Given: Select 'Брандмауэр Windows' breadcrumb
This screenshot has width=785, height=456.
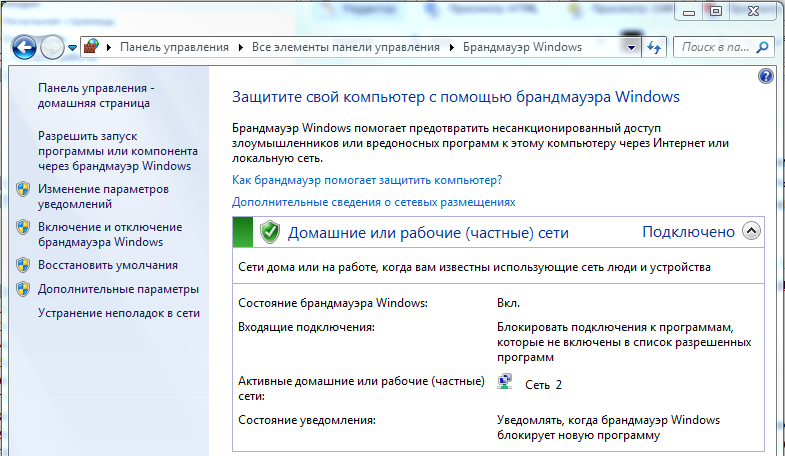Looking at the screenshot, I should coord(522,47).
